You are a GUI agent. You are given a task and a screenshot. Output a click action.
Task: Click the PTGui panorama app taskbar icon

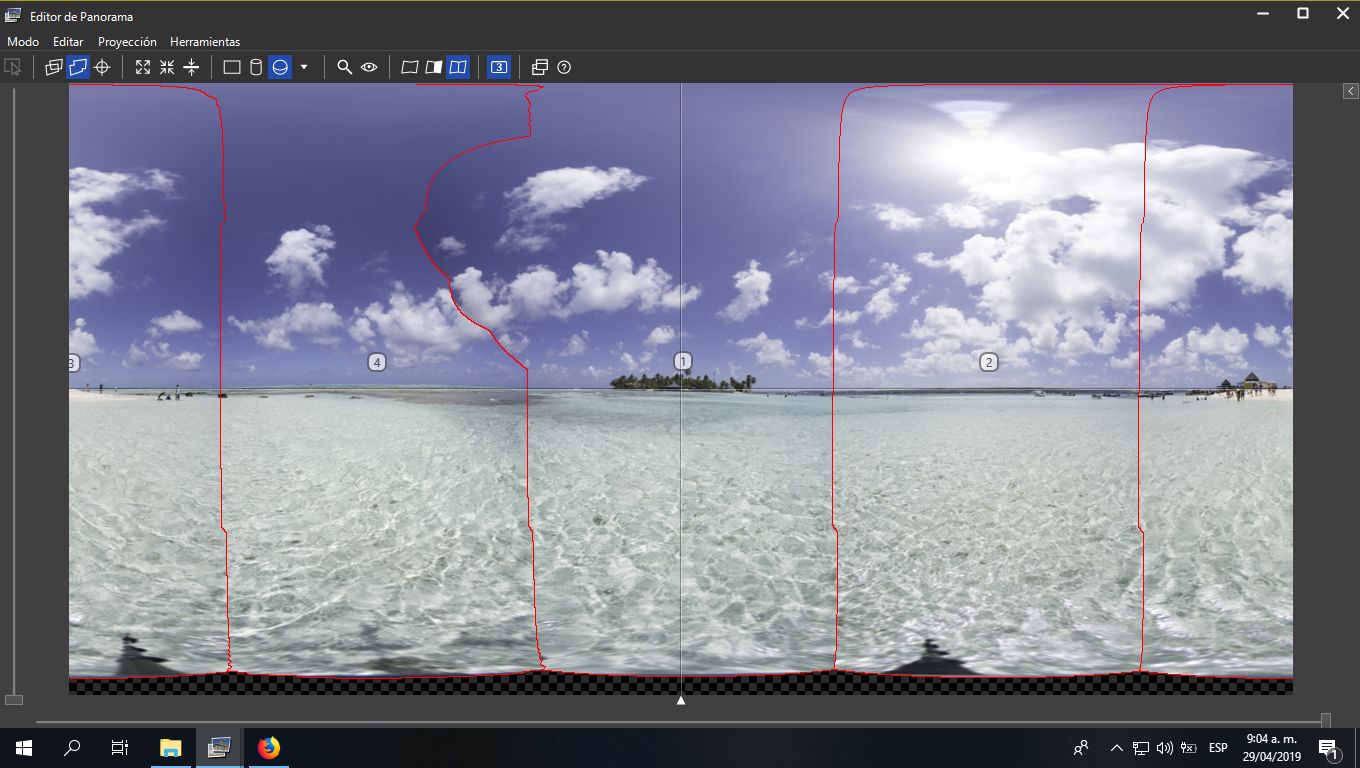(x=219, y=748)
